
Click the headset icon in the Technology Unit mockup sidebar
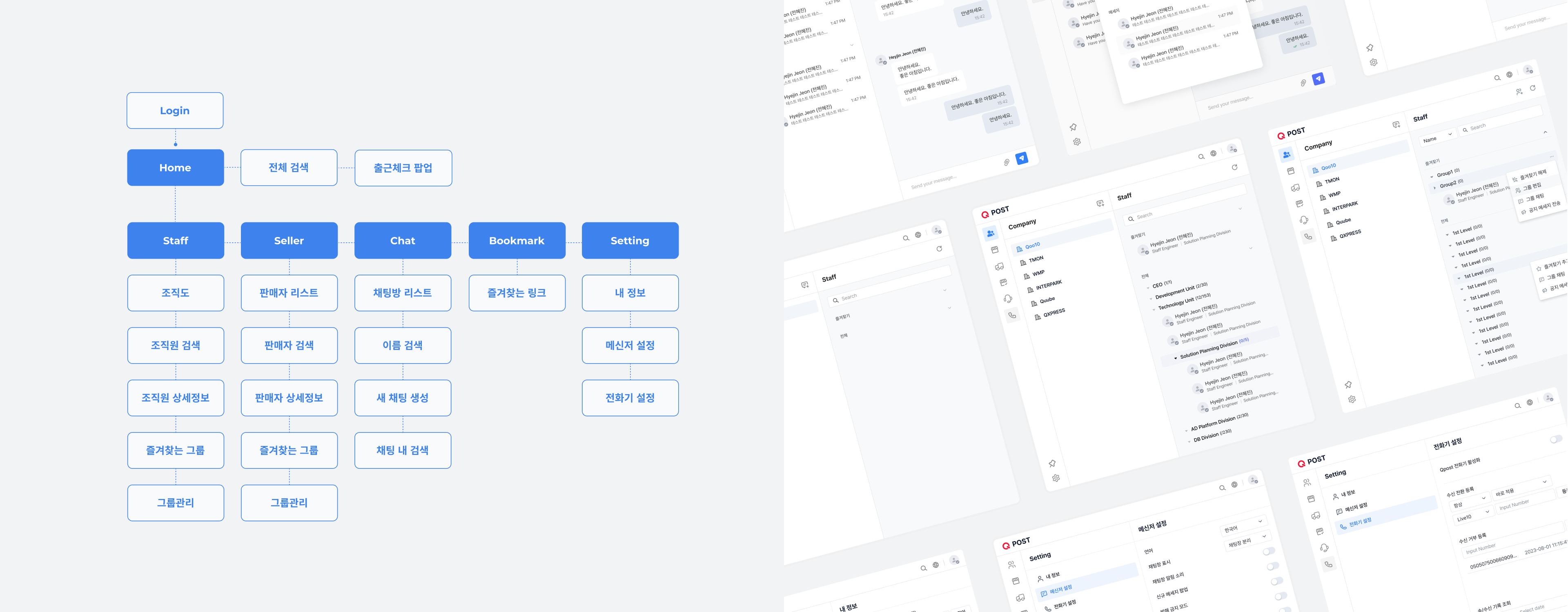(1008, 299)
